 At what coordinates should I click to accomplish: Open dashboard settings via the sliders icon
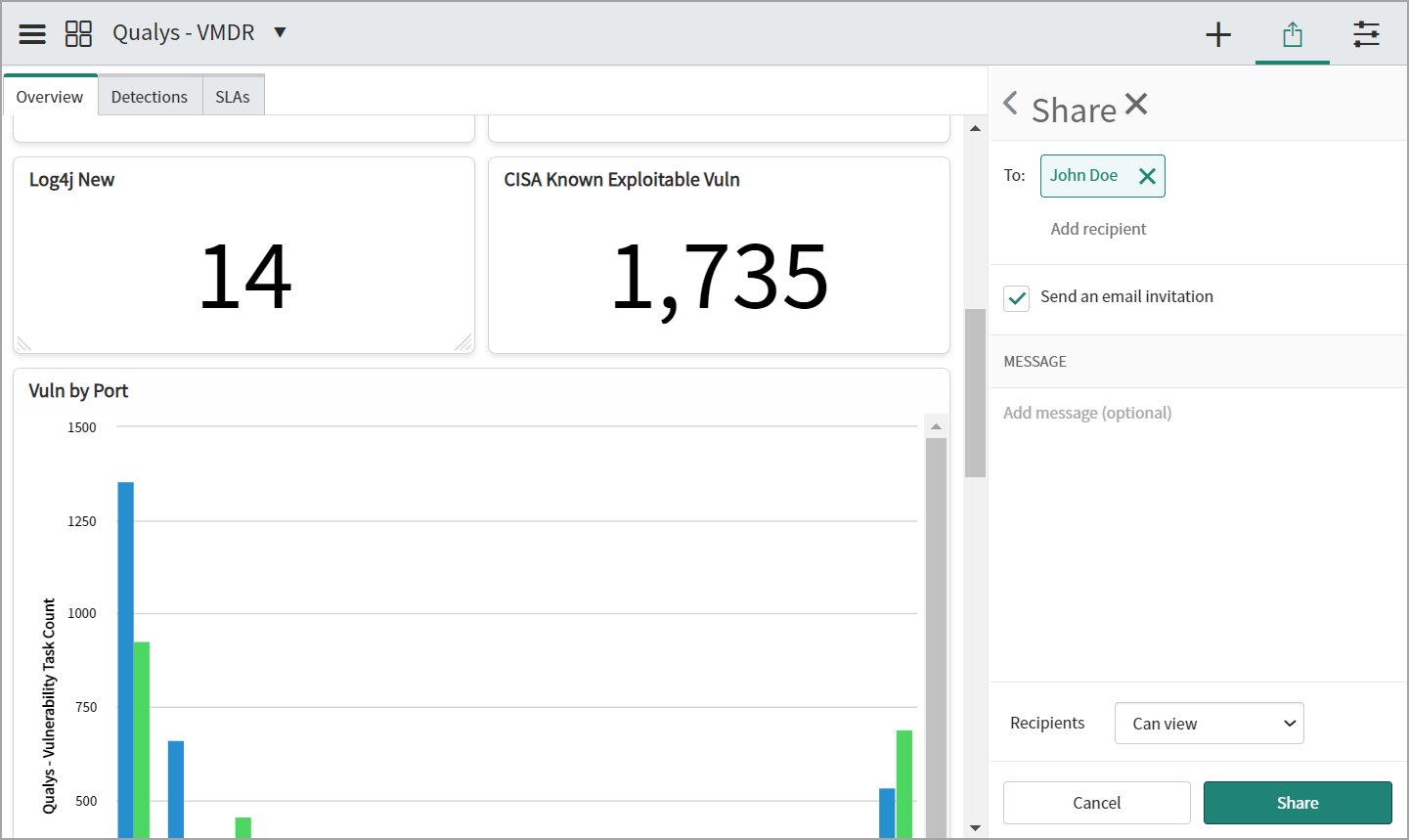[1366, 33]
